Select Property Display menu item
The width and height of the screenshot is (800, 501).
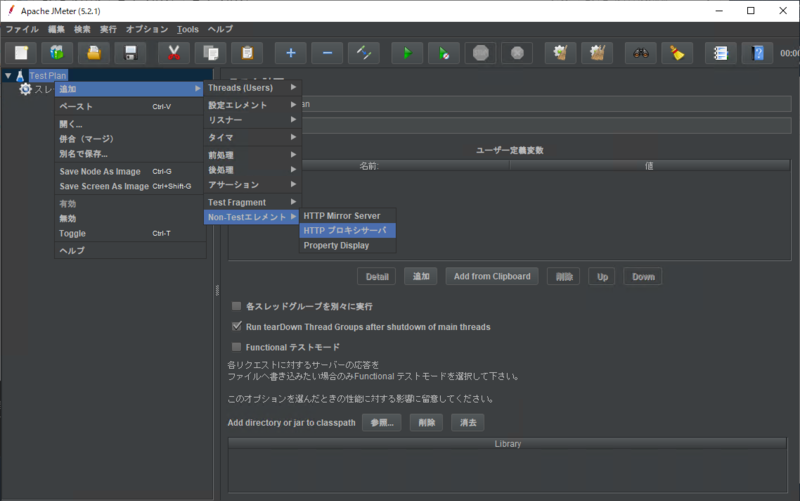tap(347, 245)
